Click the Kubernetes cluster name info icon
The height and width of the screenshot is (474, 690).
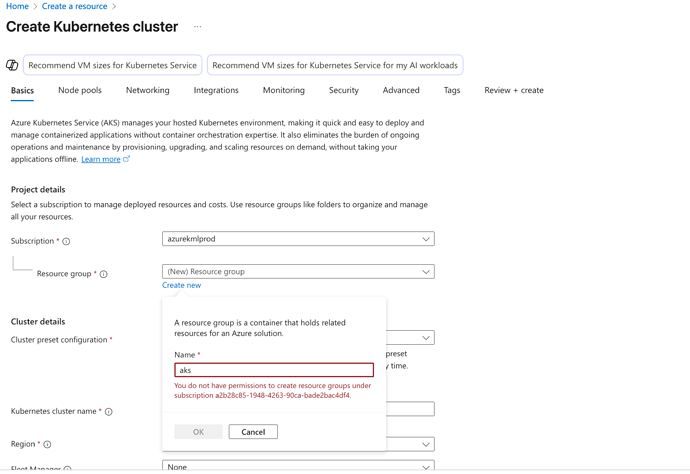tap(109, 412)
